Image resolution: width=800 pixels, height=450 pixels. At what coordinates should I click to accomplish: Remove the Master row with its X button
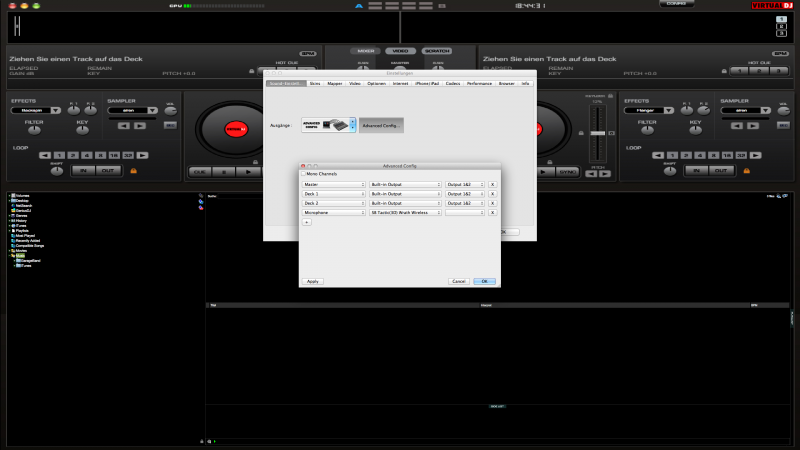click(x=492, y=185)
